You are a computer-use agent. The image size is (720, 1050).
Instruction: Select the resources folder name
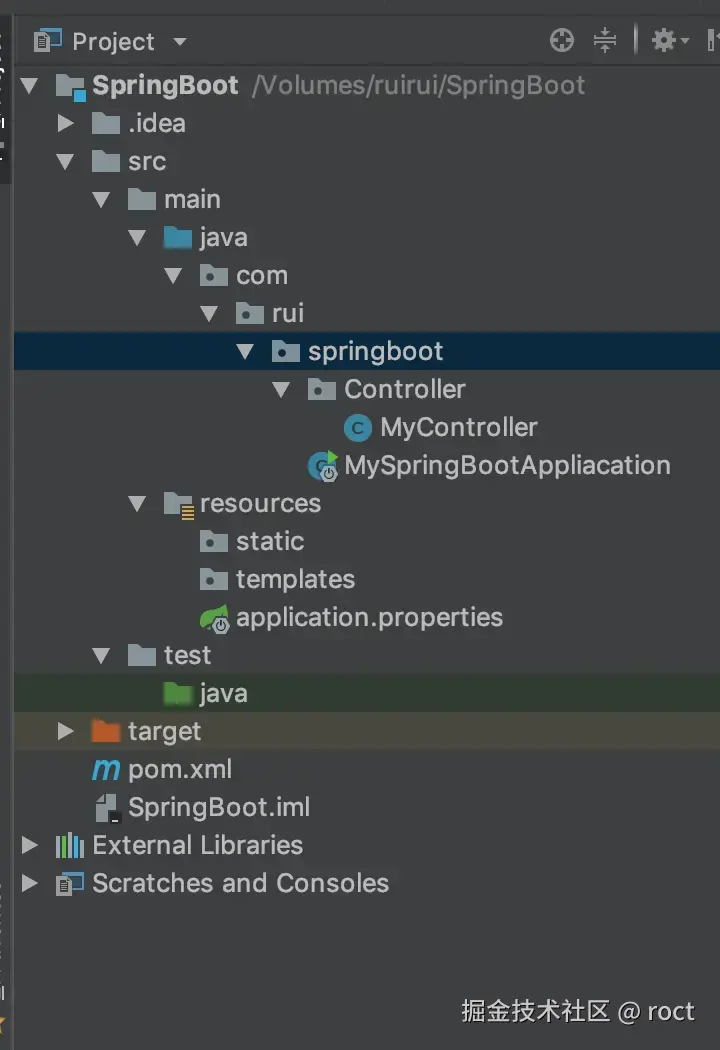point(261,504)
